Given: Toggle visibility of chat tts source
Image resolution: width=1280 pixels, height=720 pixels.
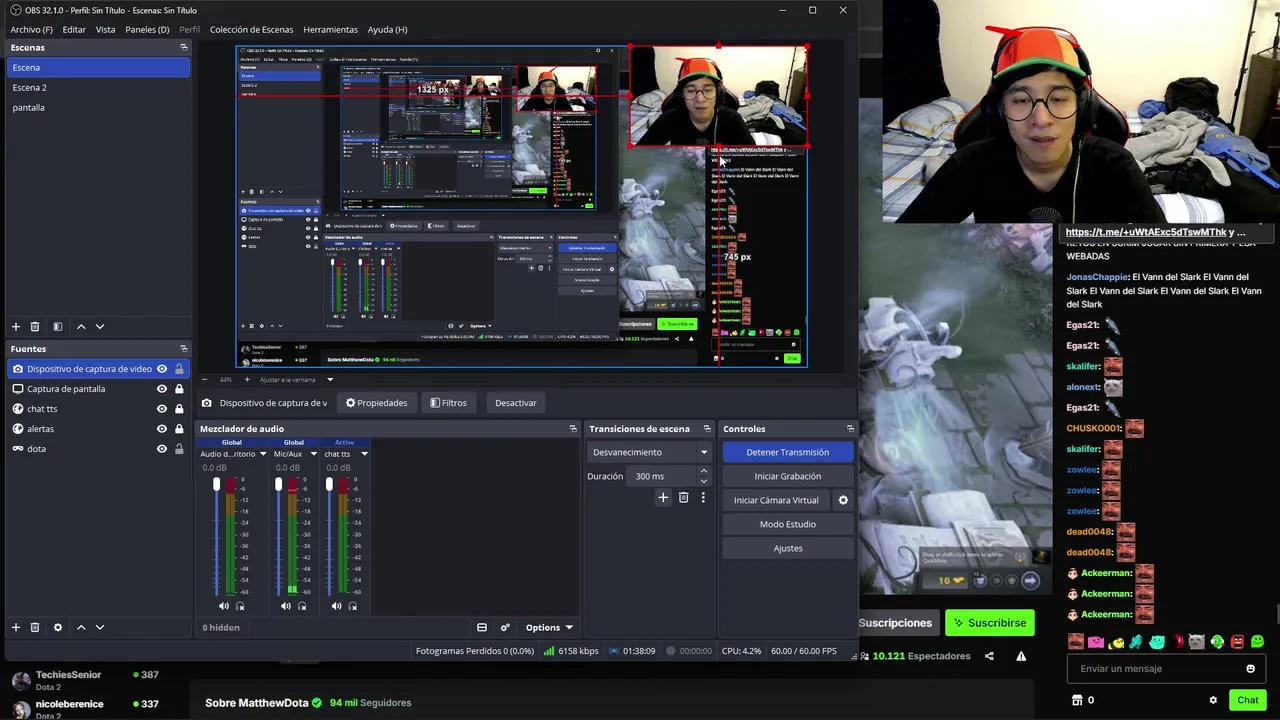Looking at the screenshot, I should [162, 408].
